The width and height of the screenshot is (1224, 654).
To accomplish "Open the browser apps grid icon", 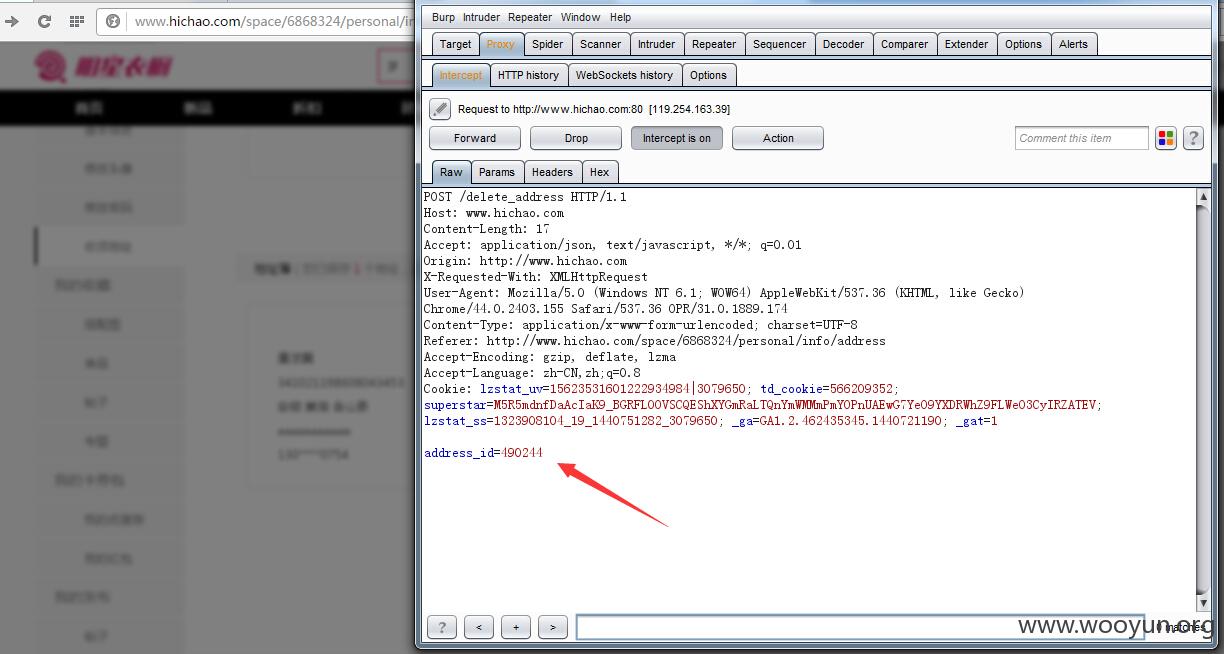I will (x=77, y=21).
